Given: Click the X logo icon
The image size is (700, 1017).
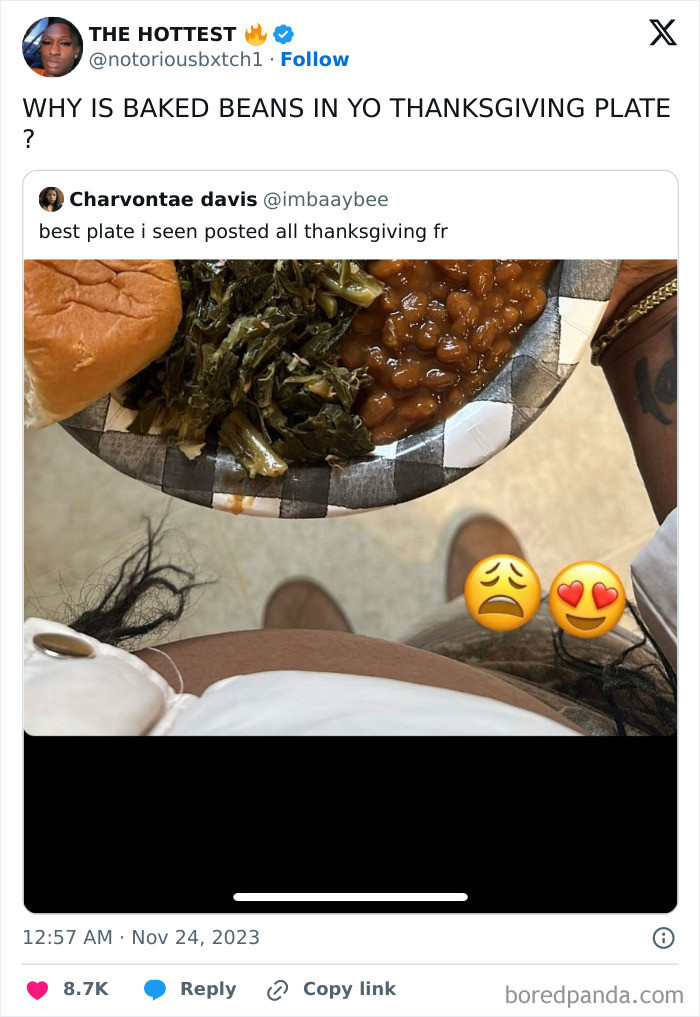Looking at the screenshot, I should (662, 32).
